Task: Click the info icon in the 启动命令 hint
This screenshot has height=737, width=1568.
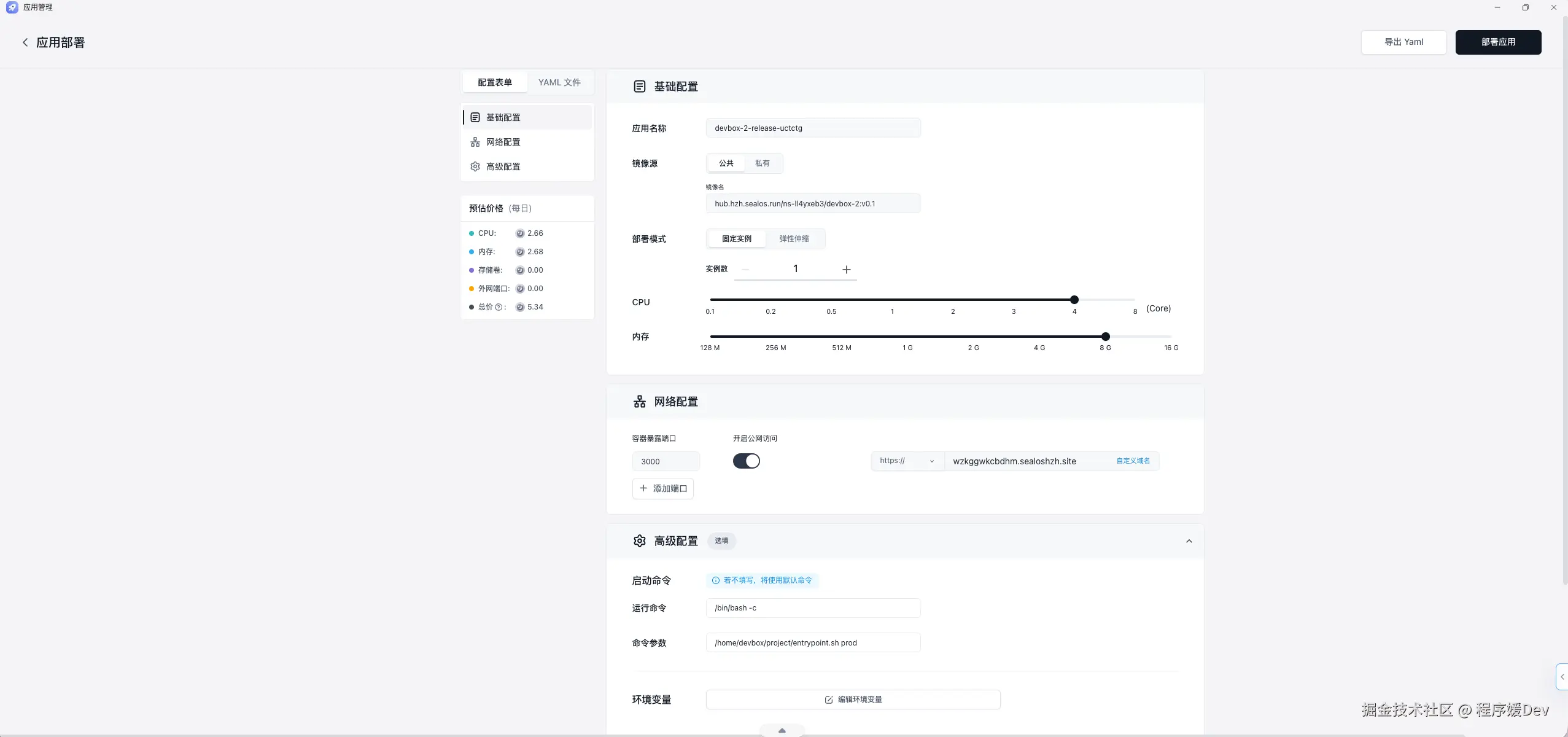Action: (x=715, y=580)
